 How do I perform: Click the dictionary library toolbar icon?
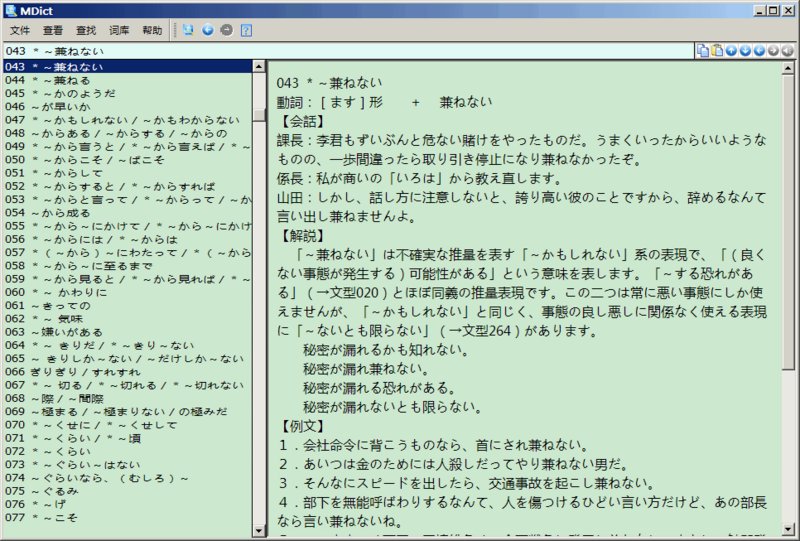point(188,30)
